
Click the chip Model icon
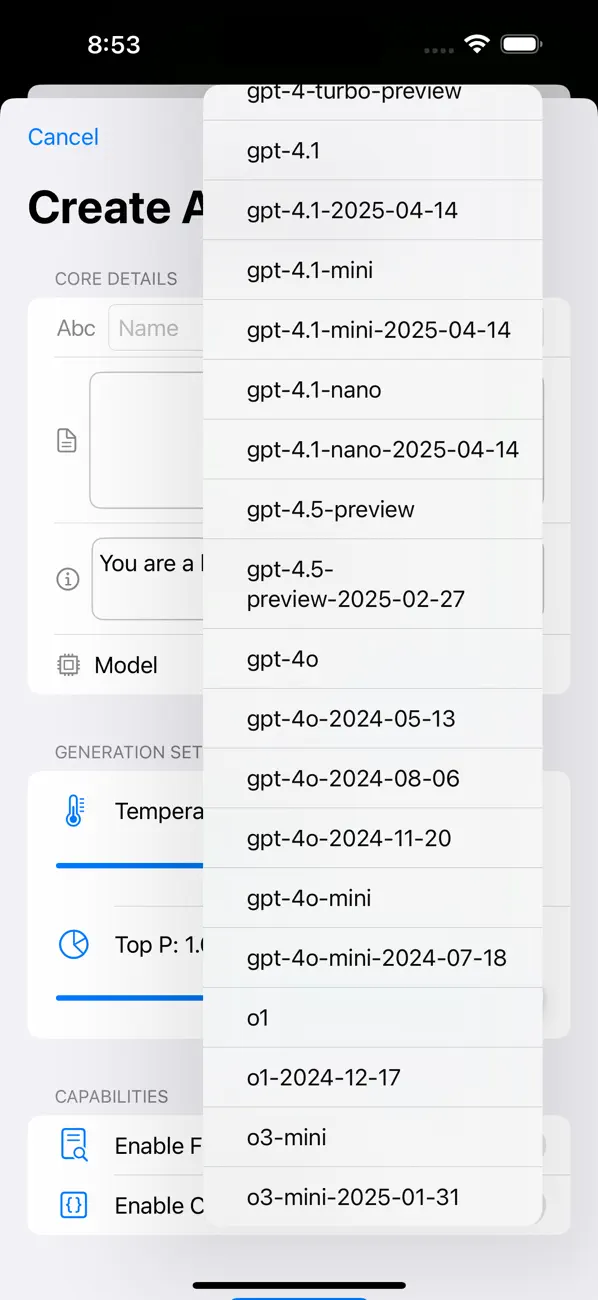66,664
